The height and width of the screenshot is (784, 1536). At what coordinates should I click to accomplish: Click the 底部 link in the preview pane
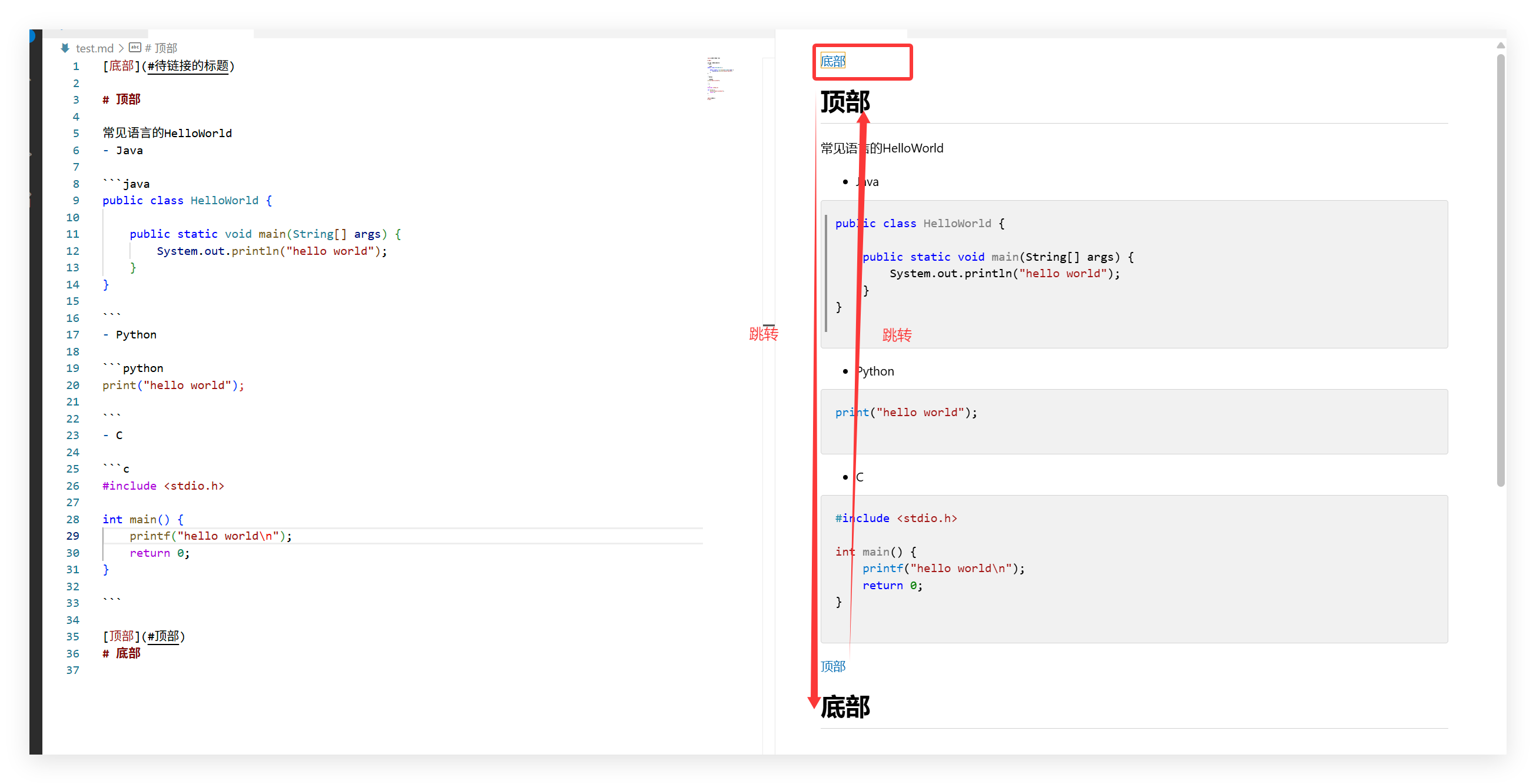(832, 61)
